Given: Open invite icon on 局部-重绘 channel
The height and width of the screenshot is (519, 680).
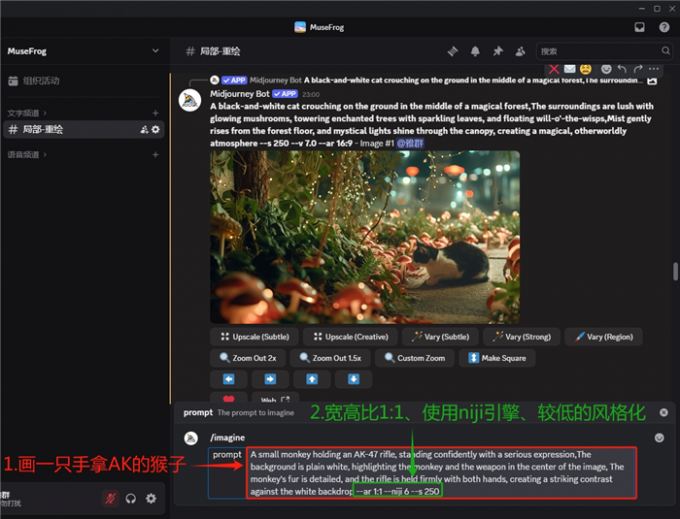Looking at the screenshot, I should (144, 129).
